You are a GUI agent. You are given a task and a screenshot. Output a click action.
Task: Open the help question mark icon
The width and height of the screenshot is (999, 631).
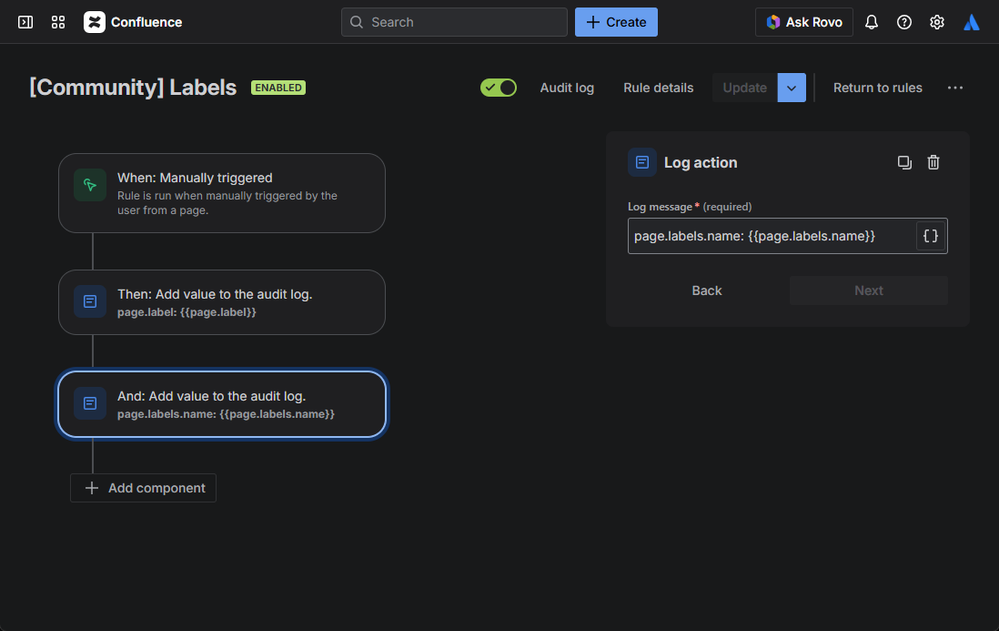(903, 22)
